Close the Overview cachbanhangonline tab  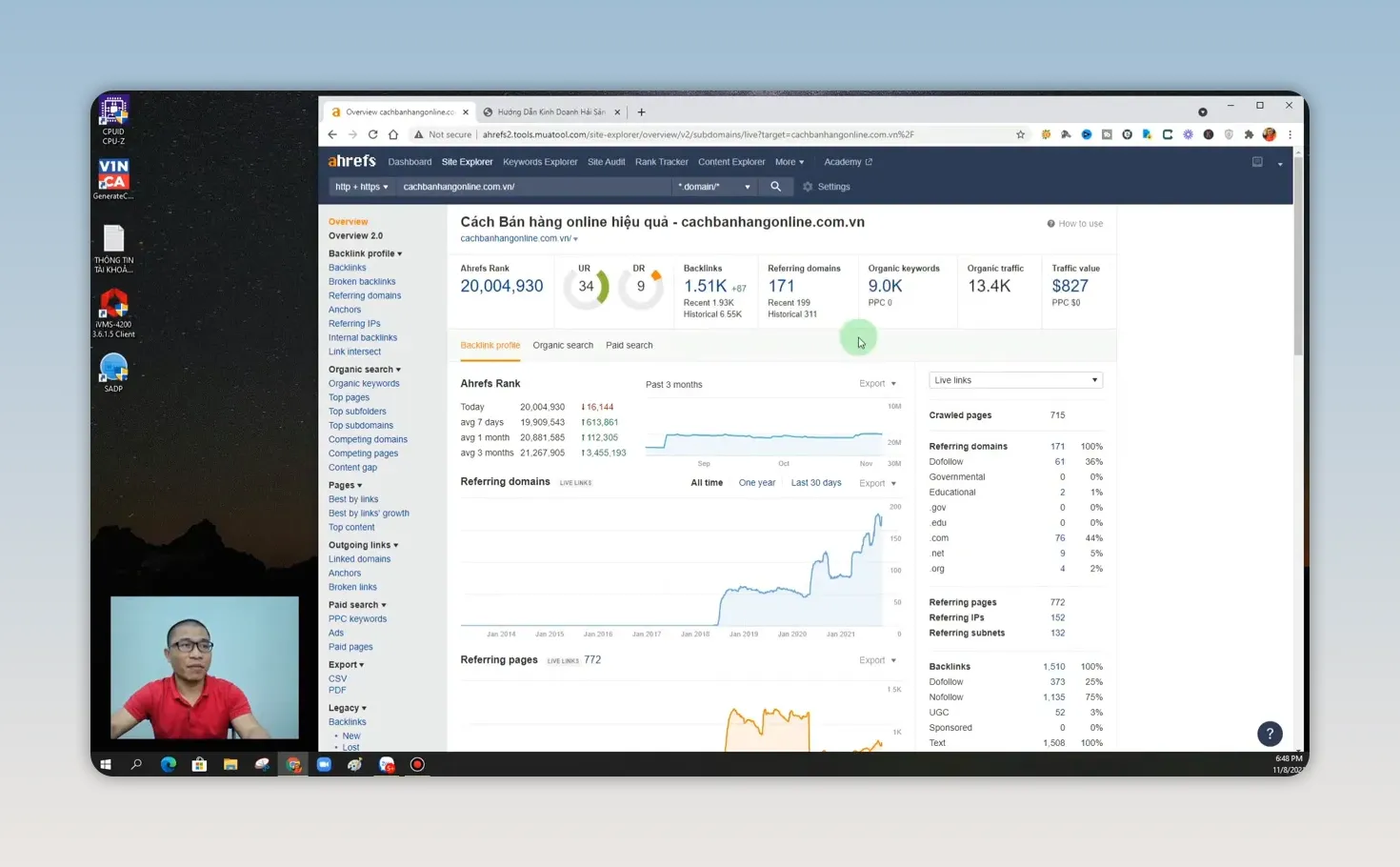466,111
